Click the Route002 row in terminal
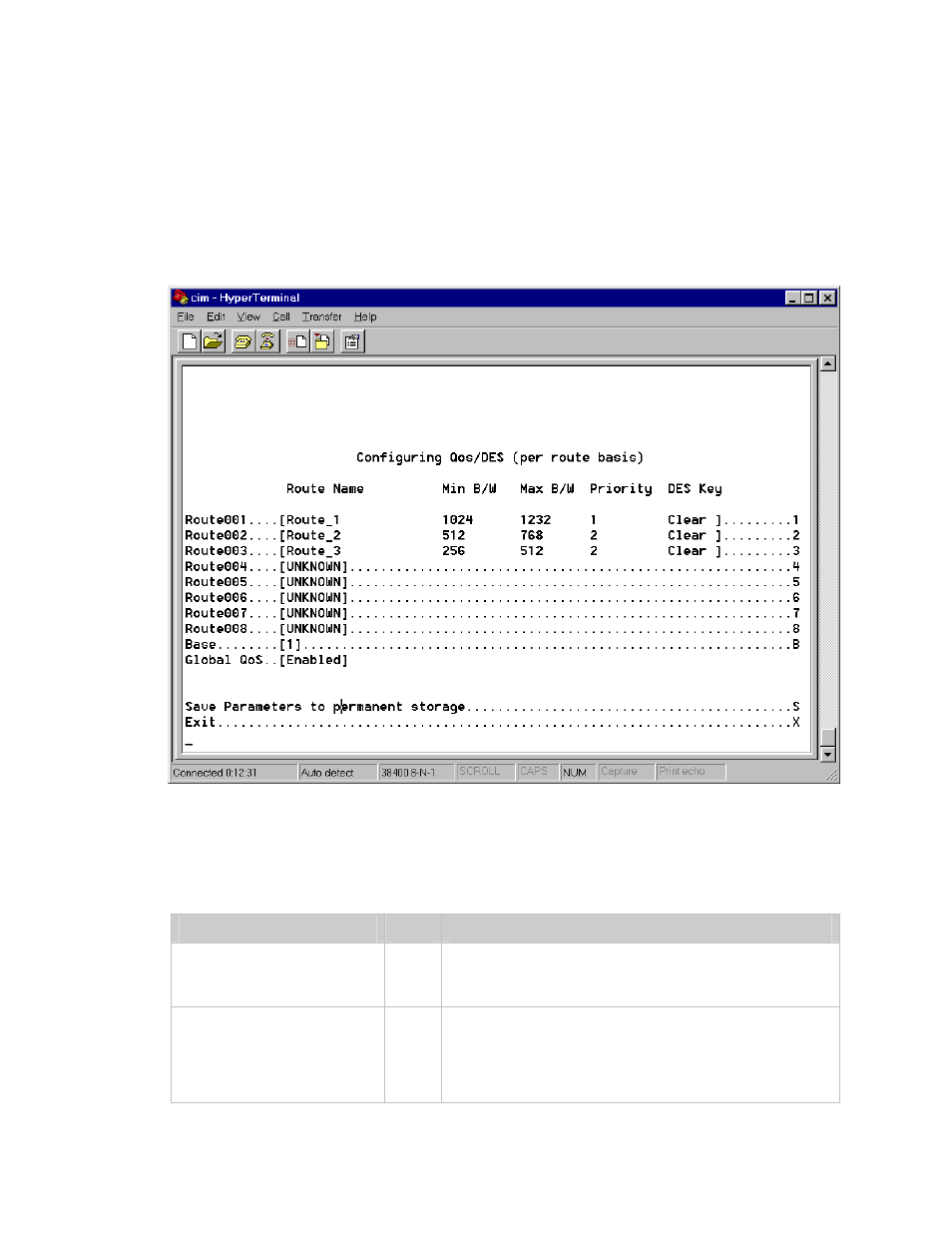The height and width of the screenshot is (1233, 952). coord(492,535)
